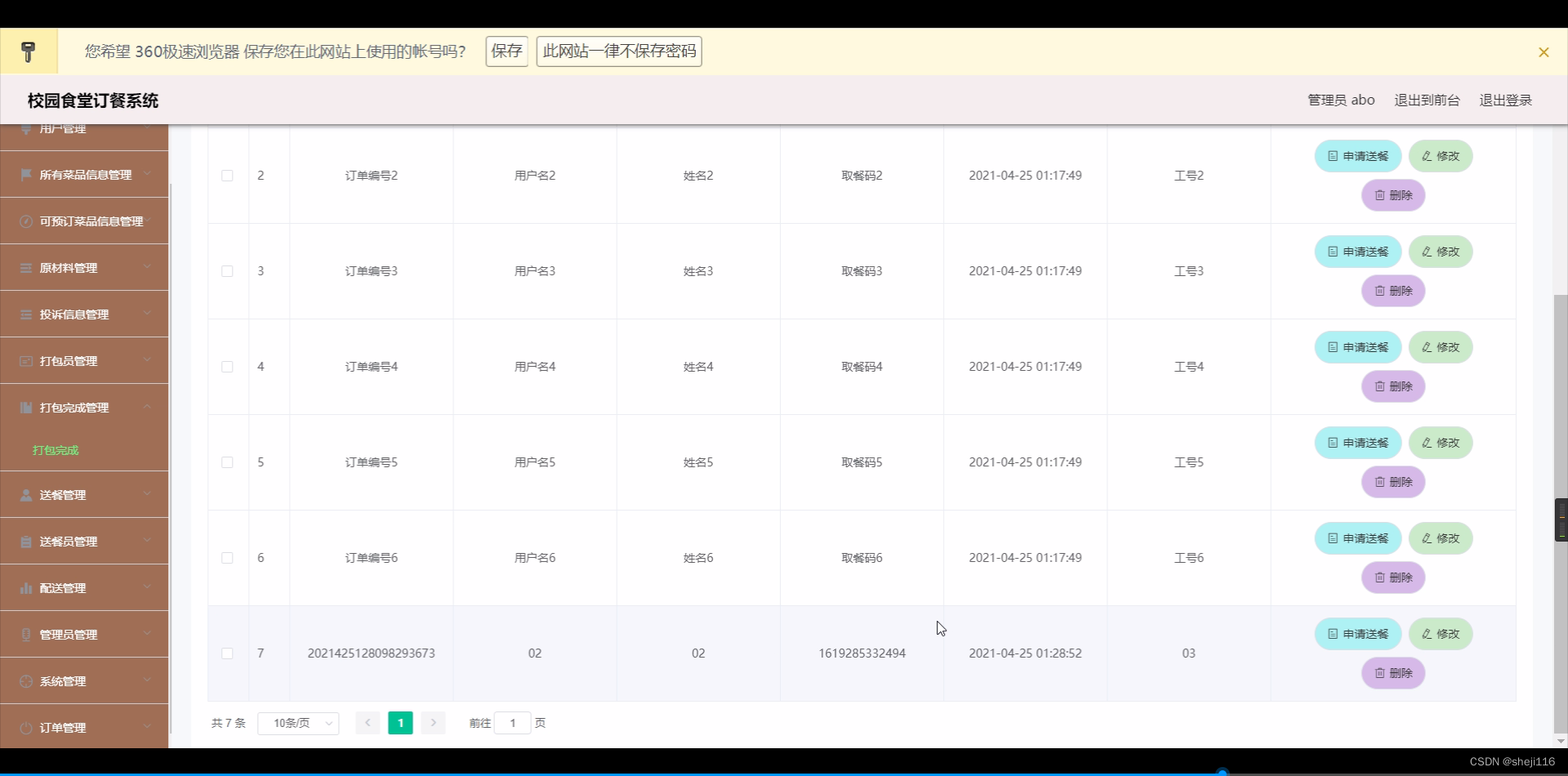Viewport: 1568px width, 776px height.
Task: Select the 订单管理 sidebar icon
Action: (25, 727)
